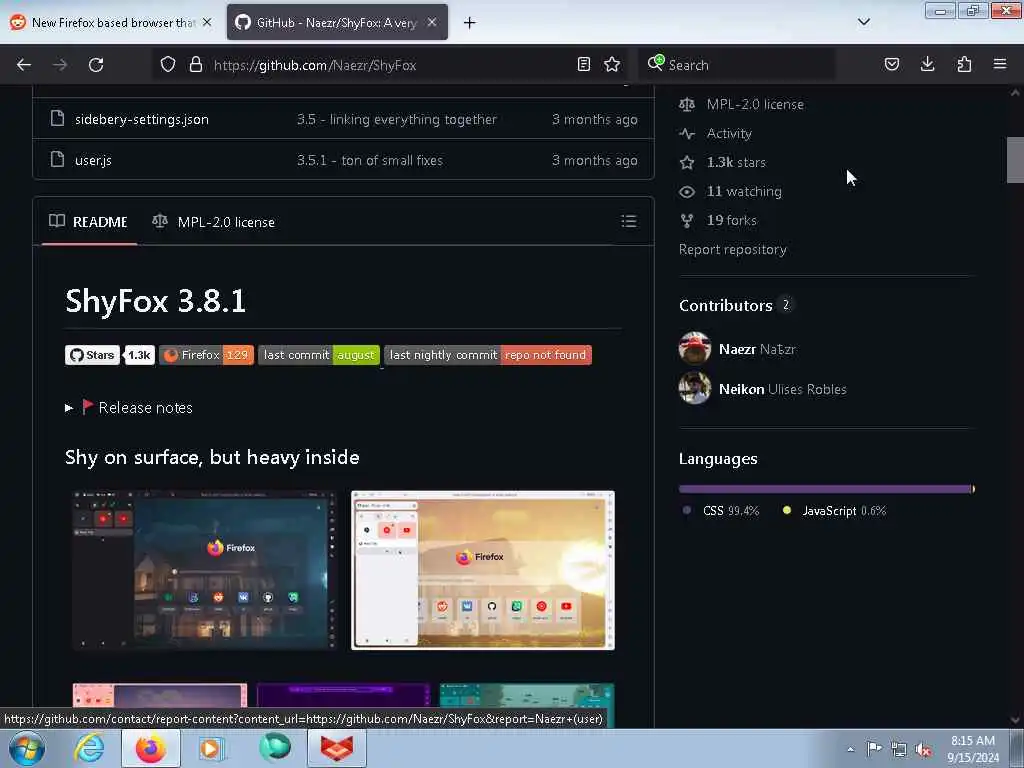Image resolution: width=1024 pixels, height=768 pixels.
Task: Open the tracking protection shield icon
Action: pos(168,65)
